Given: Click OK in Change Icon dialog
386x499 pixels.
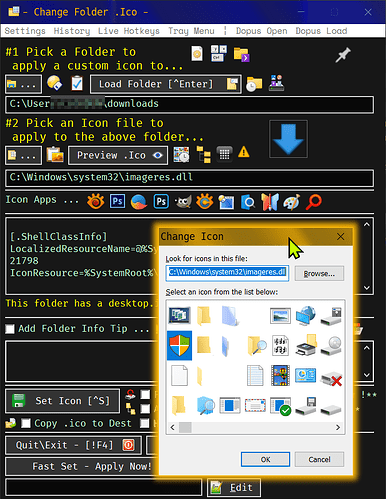Looking at the screenshot, I should [x=265, y=460].
